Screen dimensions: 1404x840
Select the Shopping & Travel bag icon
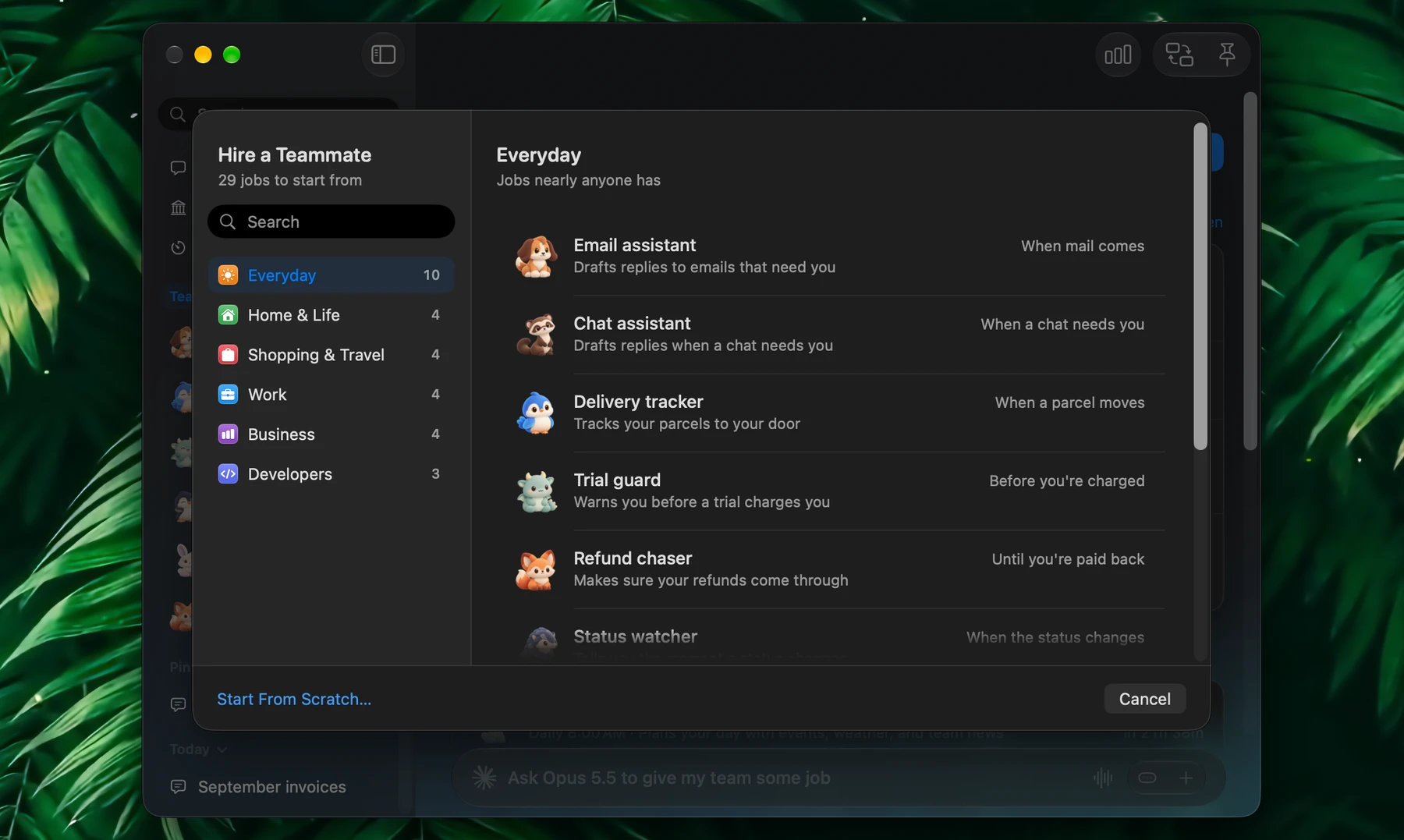click(228, 355)
